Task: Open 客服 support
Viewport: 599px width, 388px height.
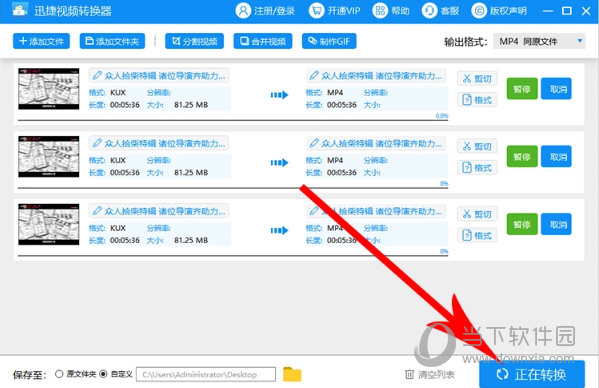Action: pyautogui.click(x=440, y=11)
